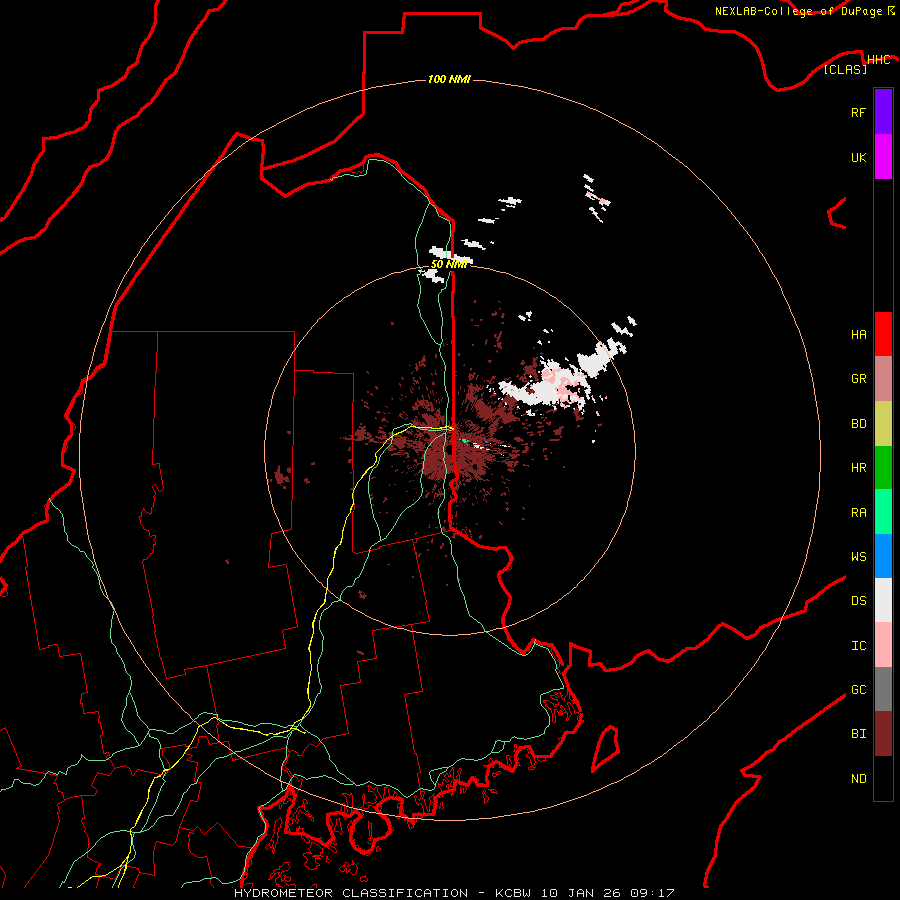Click the IC pink legend swatch
This screenshot has height=900, width=900.
(883, 645)
